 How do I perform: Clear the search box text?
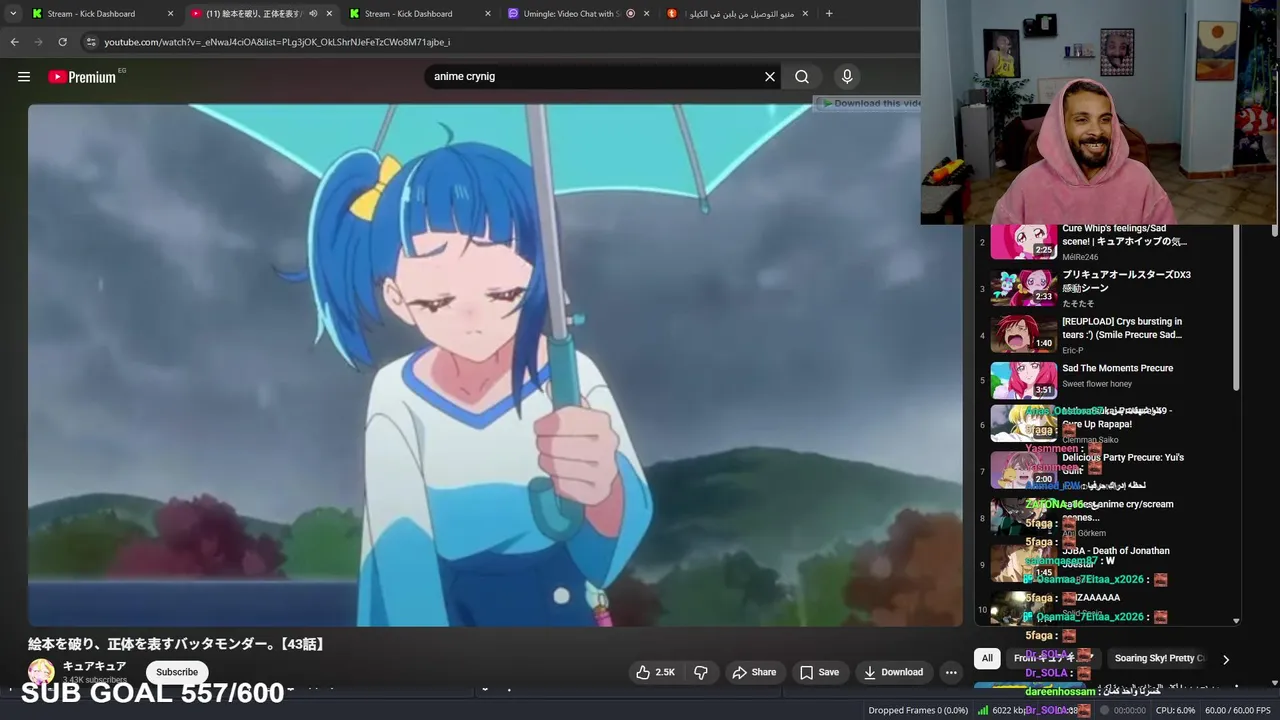770,77
